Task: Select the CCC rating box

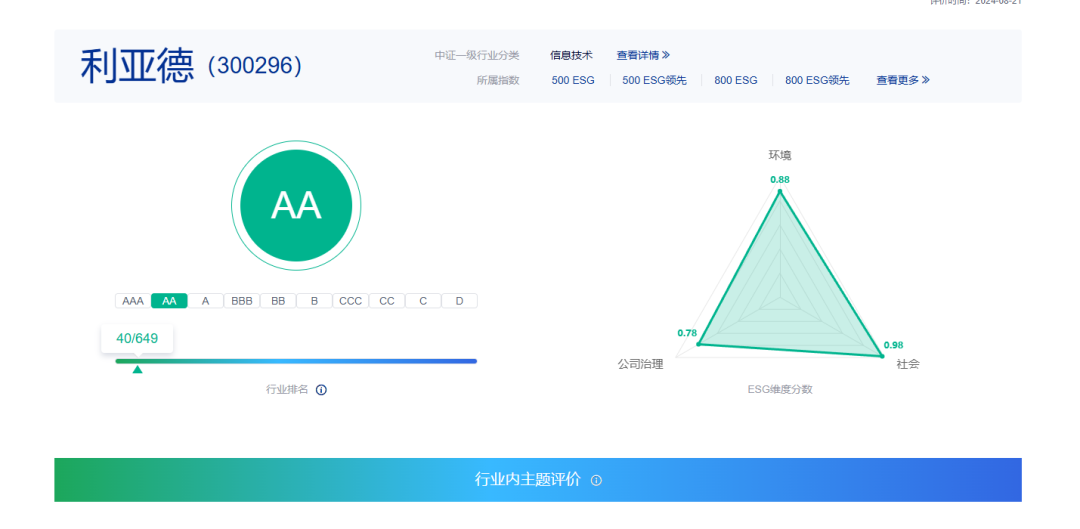Action: pyautogui.click(x=350, y=301)
